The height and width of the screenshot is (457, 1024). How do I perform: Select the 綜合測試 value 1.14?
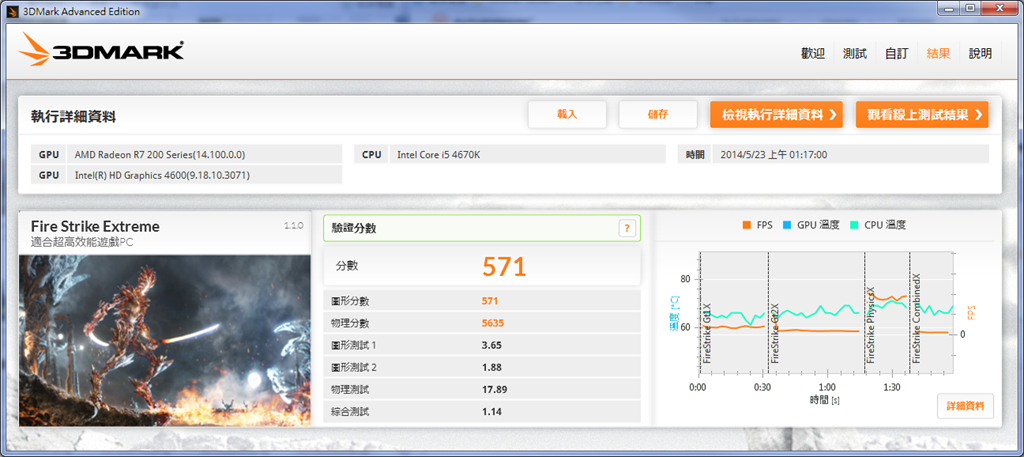coord(491,412)
